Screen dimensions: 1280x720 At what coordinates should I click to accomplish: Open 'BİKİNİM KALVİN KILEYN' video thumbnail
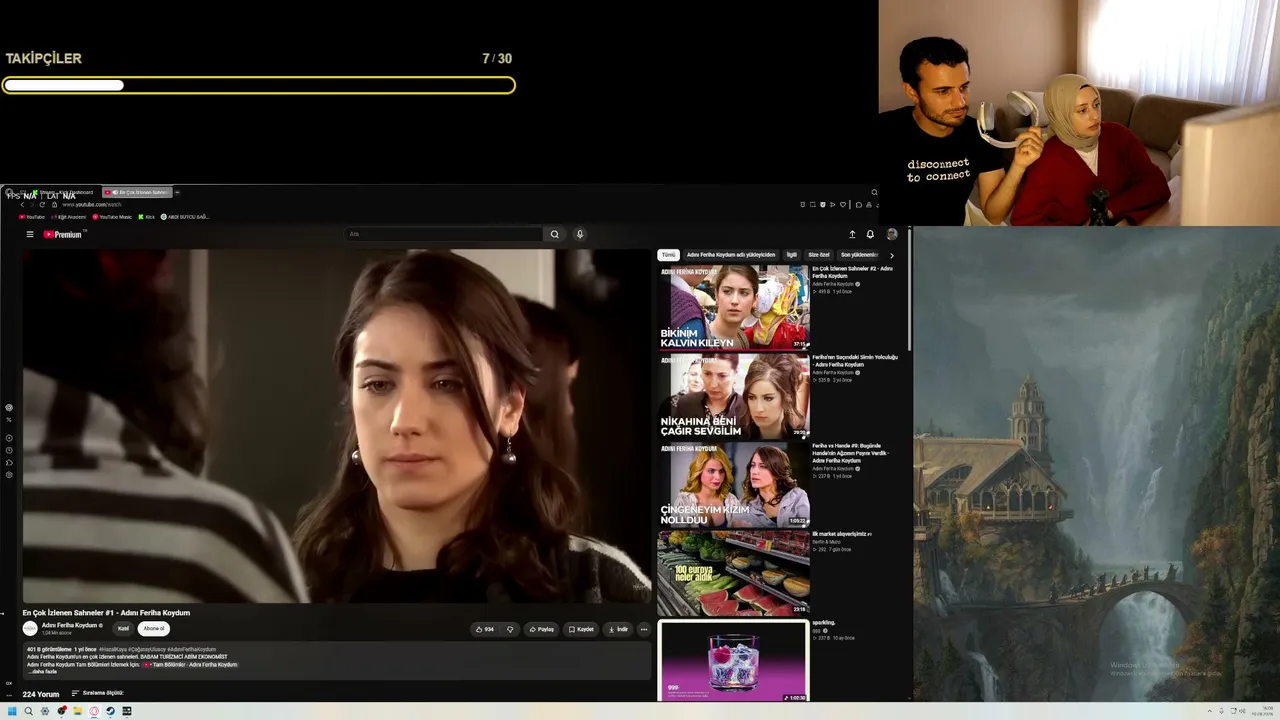coord(733,307)
